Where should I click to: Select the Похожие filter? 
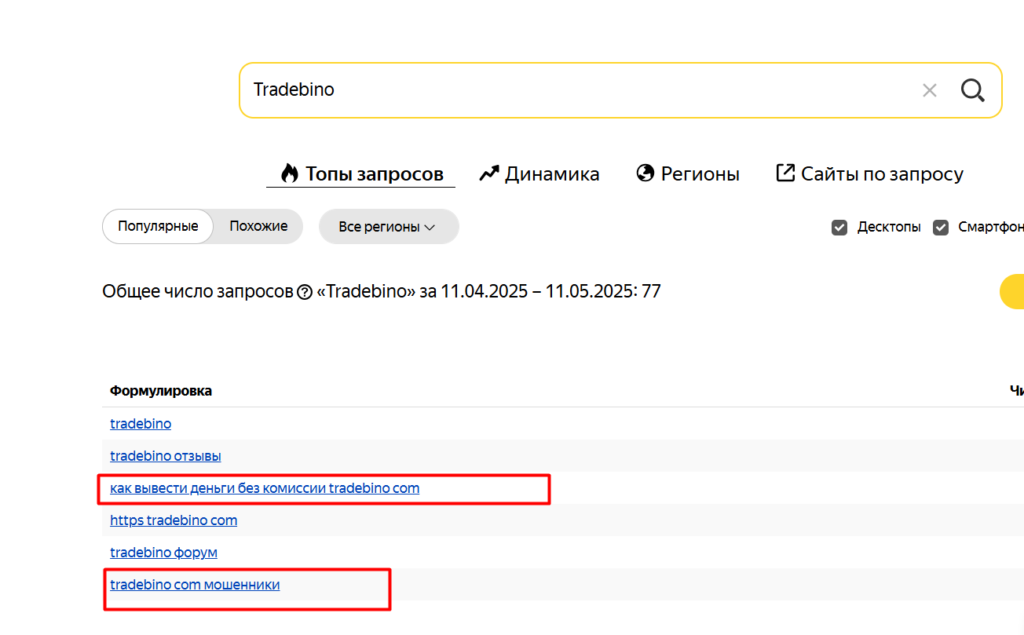point(258,226)
